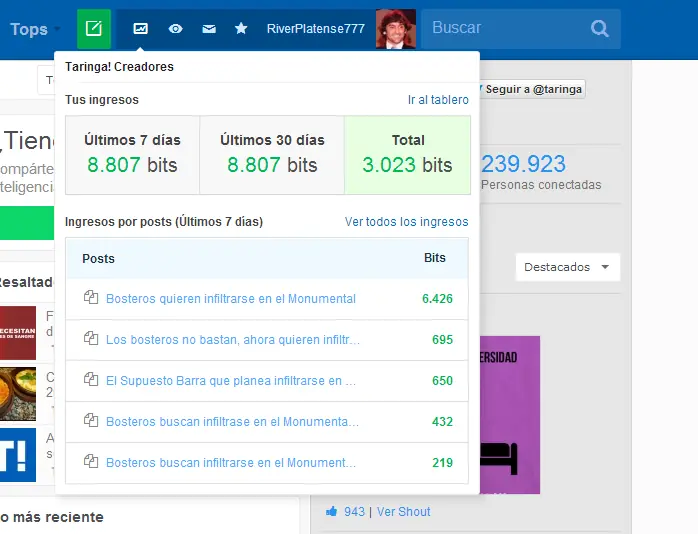This screenshot has height=534, width=698.
Task: Click the user avatar photo
Action: click(396, 29)
